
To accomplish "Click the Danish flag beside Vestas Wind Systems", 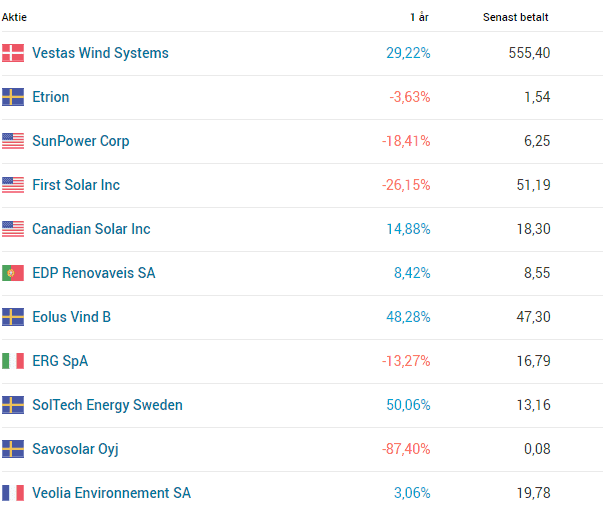I will click(13, 53).
